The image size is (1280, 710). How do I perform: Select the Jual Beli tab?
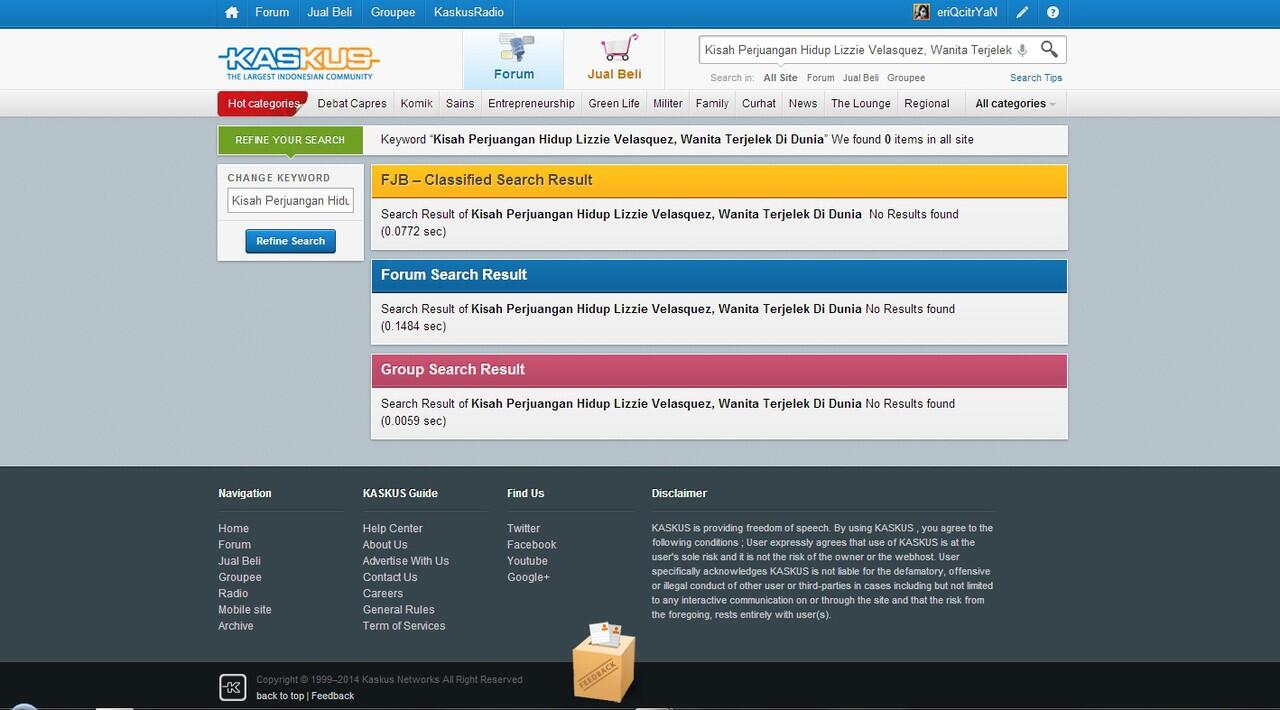click(614, 59)
